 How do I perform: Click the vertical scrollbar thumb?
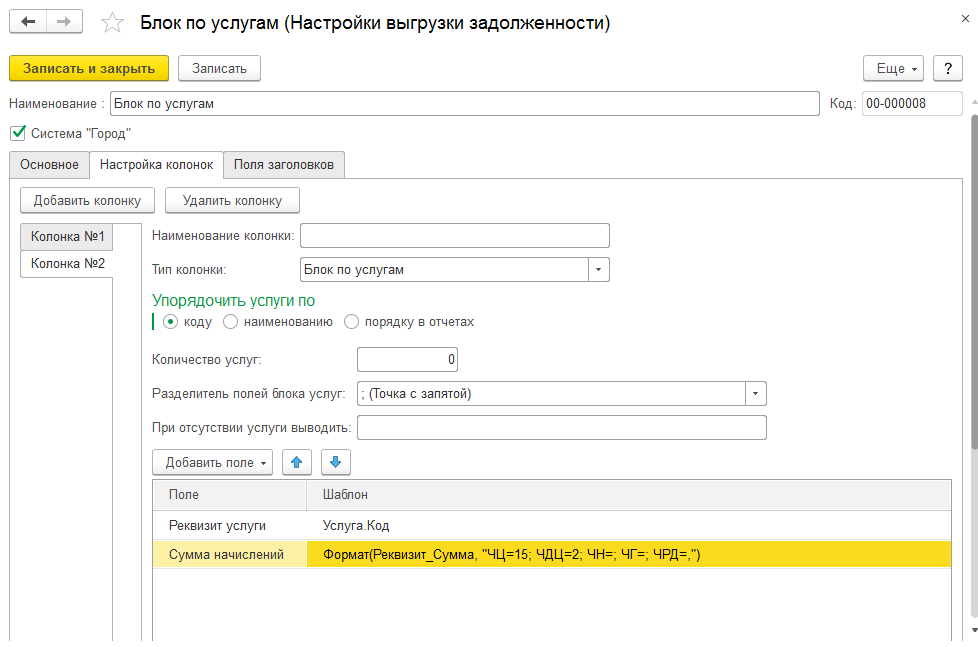pyautogui.click(x=974, y=281)
